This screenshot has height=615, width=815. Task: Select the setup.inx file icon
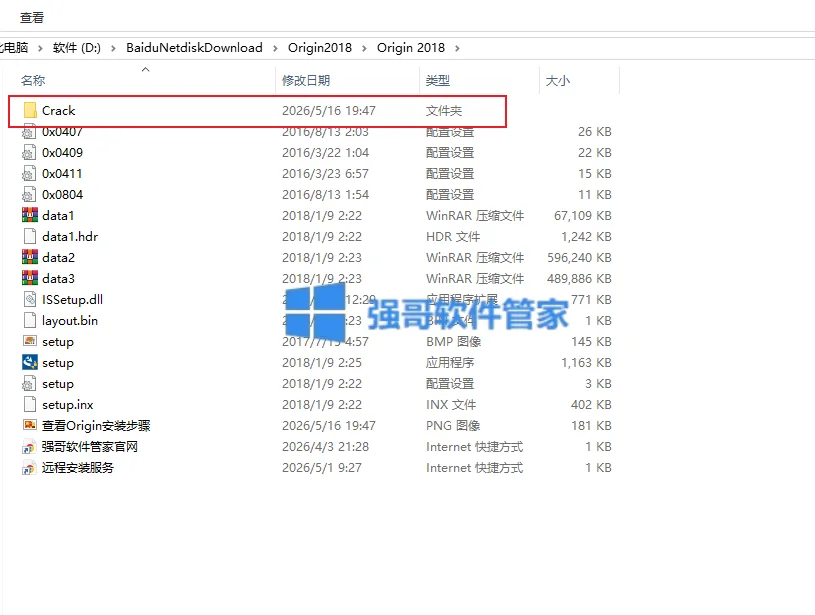[30, 404]
